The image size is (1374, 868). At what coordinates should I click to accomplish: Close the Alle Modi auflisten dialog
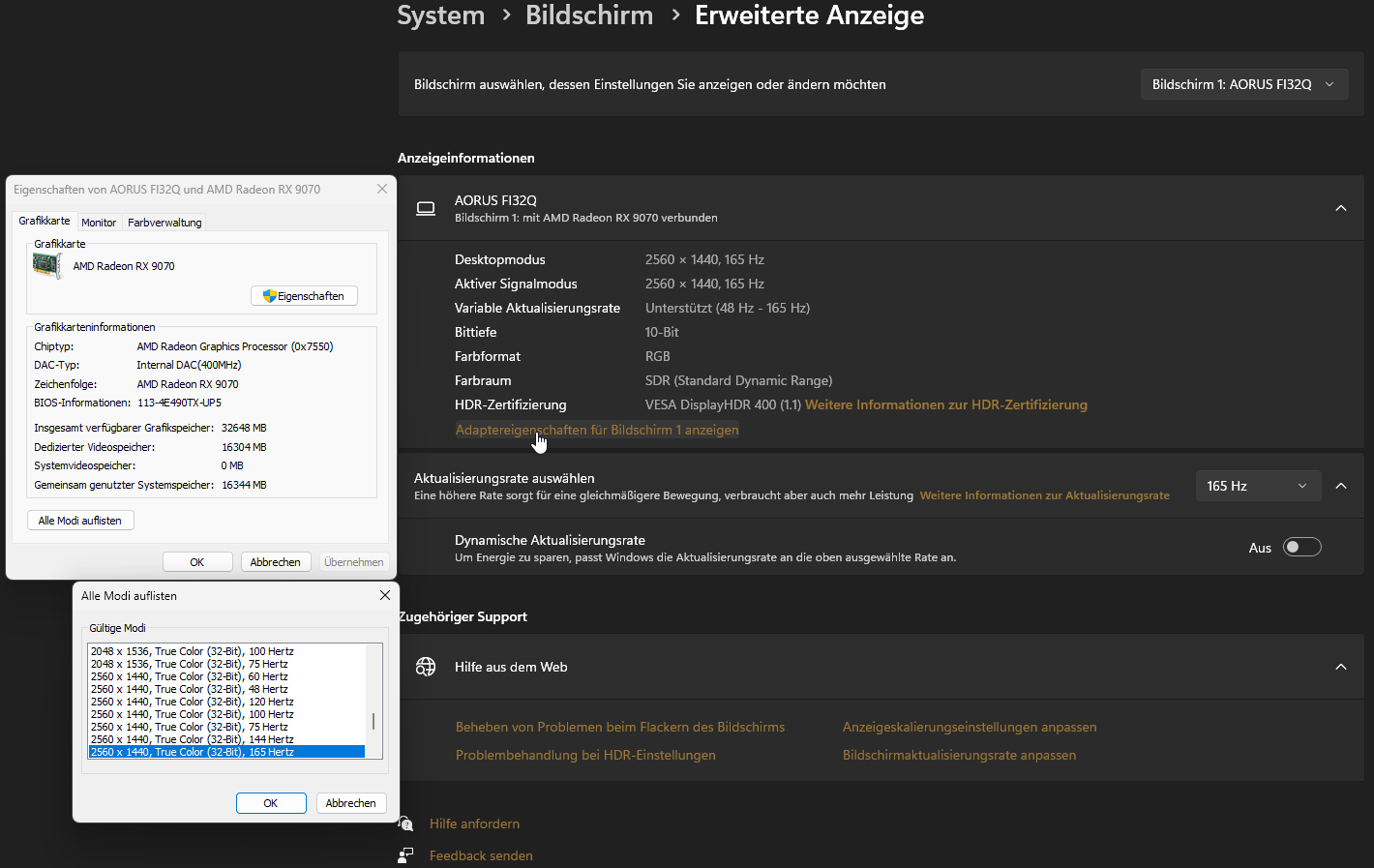pyautogui.click(x=385, y=595)
